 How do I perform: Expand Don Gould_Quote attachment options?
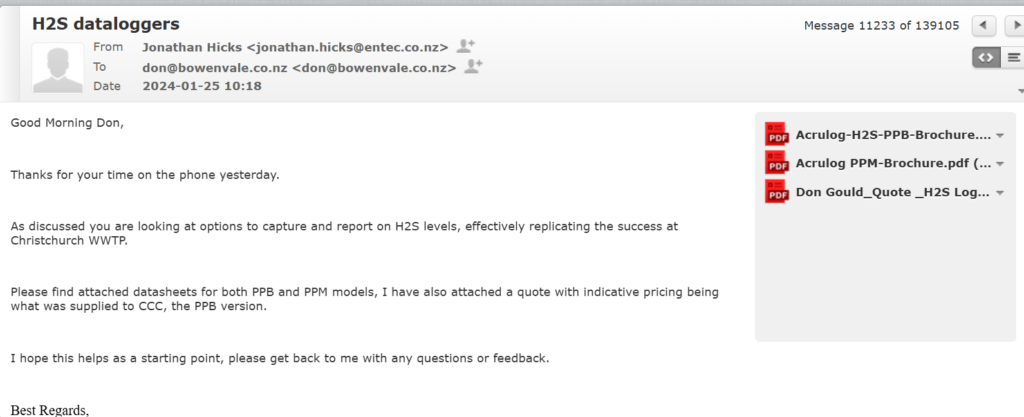(x=999, y=193)
